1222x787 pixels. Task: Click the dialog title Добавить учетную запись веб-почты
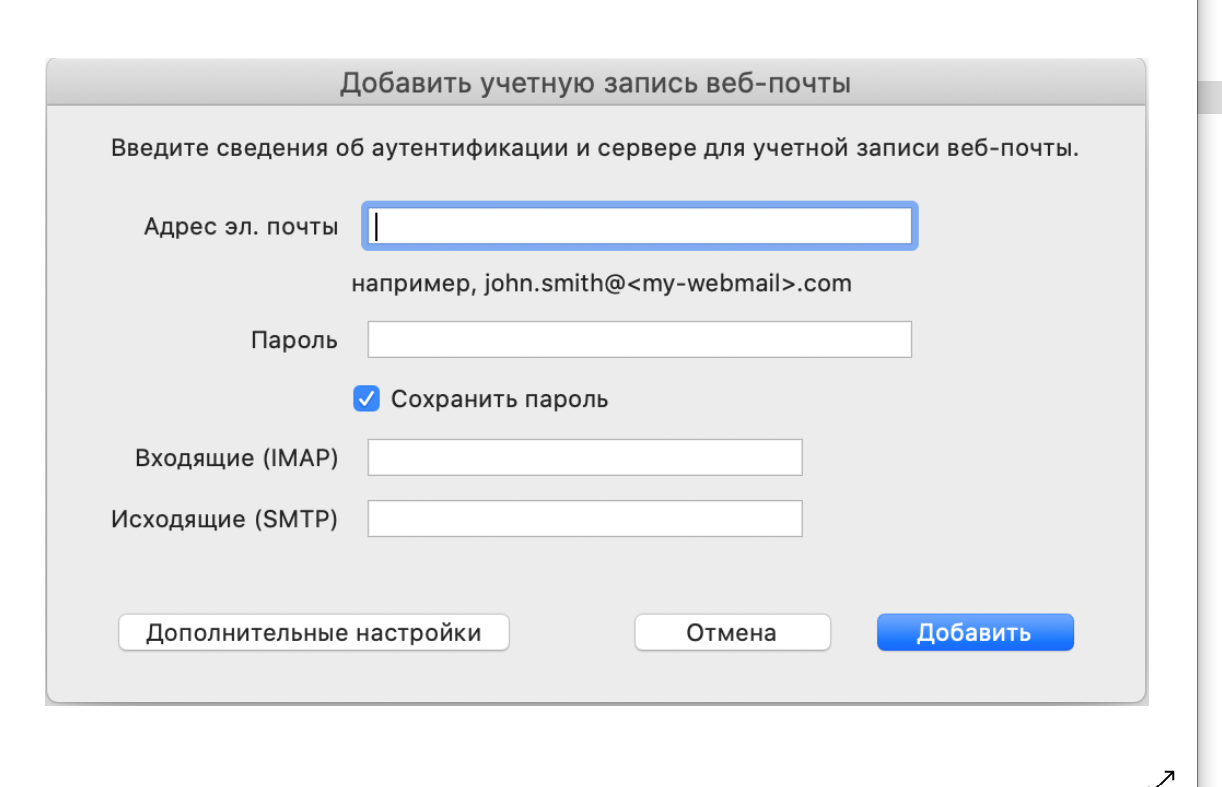tap(595, 82)
